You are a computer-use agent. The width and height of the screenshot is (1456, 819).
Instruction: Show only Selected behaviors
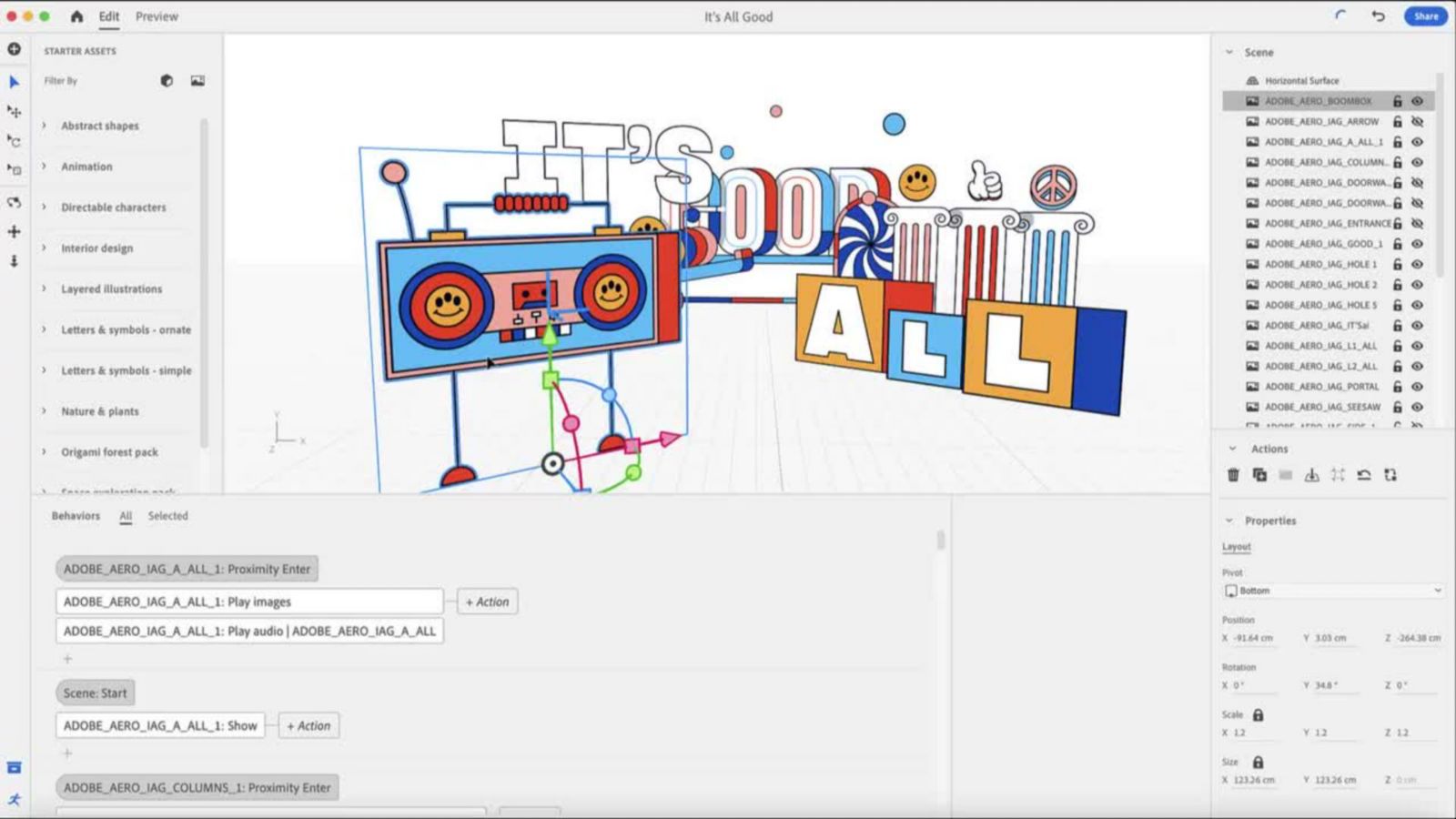(167, 516)
